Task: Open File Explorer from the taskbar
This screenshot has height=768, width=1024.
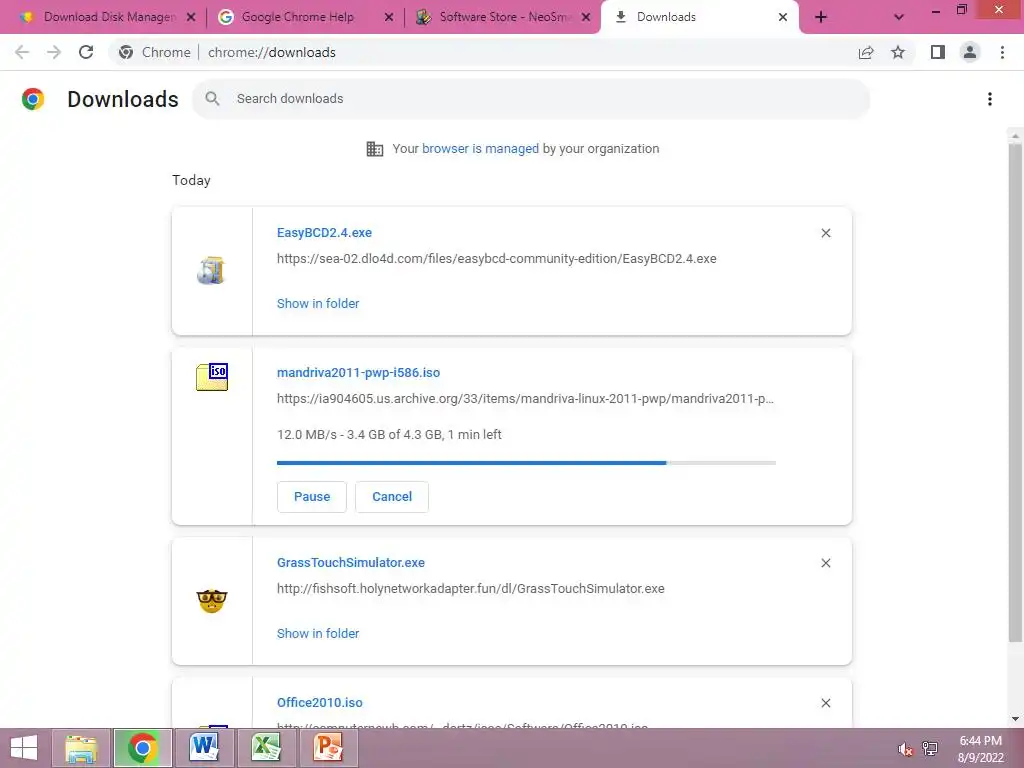Action: coord(80,748)
